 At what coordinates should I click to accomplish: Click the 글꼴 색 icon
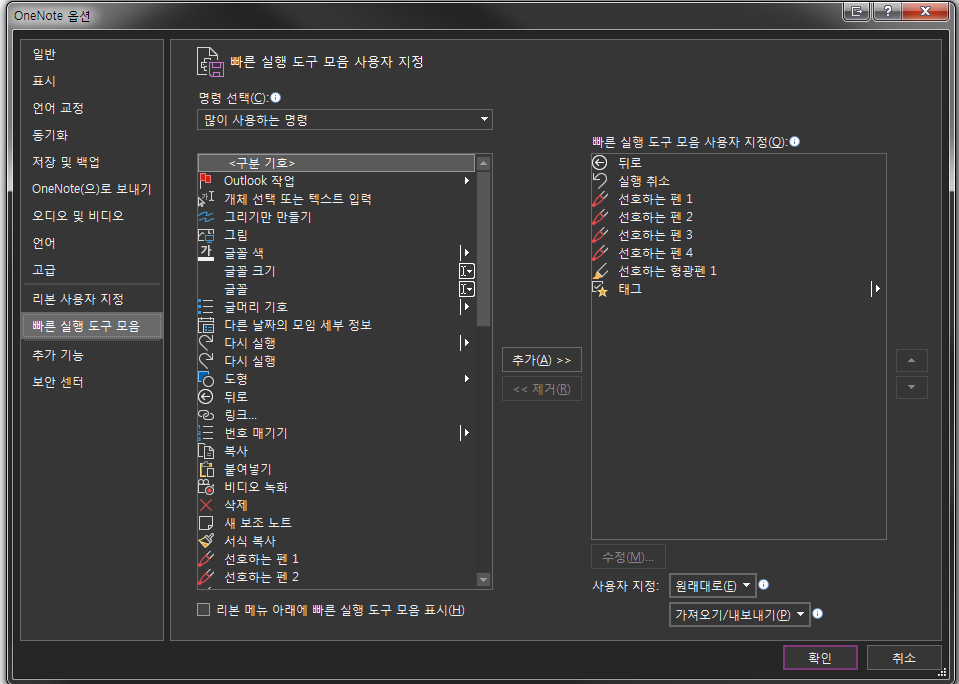[x=206, y=253]
